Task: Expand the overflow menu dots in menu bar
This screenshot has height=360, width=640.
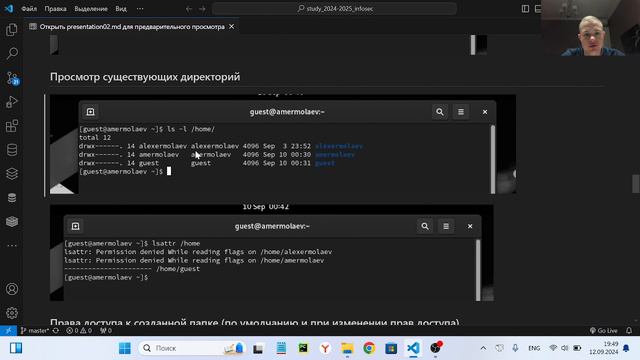Action: coord(140,9)
